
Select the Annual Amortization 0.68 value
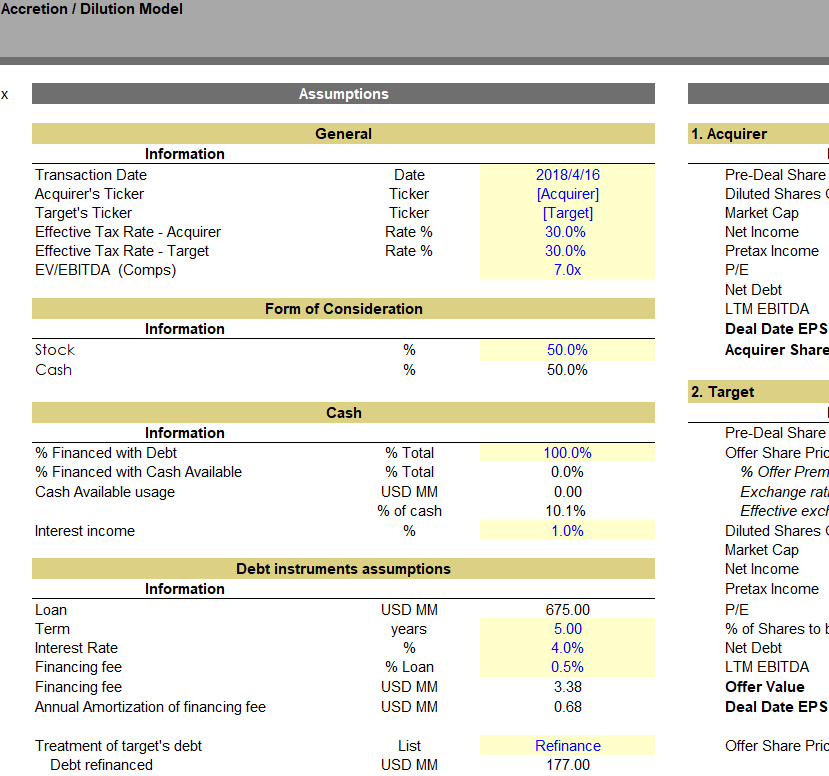[567, 707]
